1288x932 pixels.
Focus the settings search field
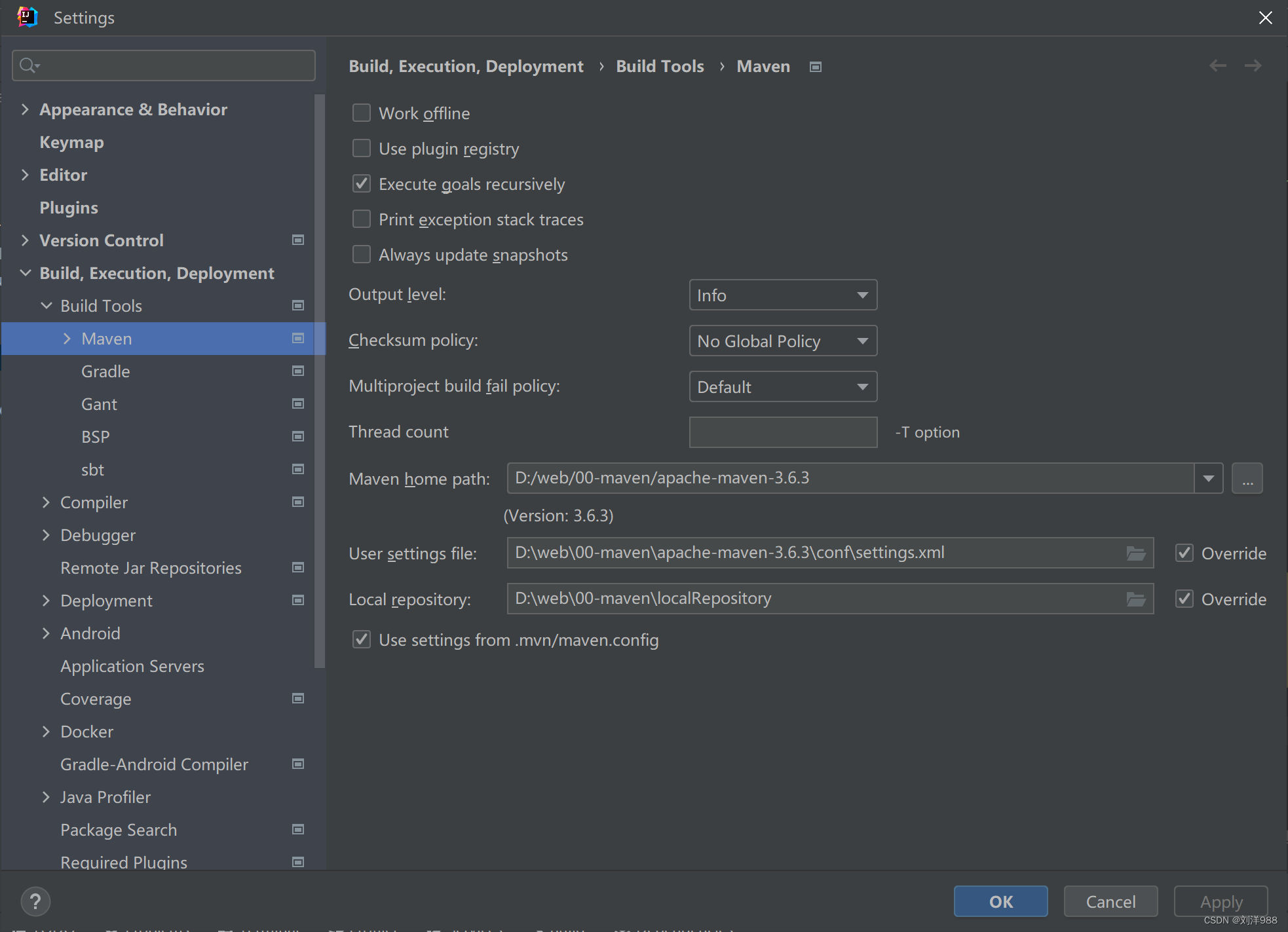164,65
